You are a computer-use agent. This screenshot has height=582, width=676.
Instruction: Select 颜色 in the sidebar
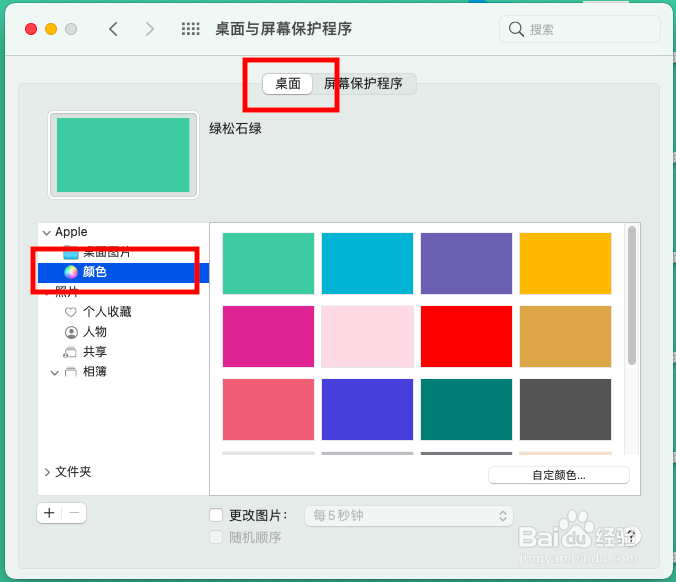coord(123,272)
